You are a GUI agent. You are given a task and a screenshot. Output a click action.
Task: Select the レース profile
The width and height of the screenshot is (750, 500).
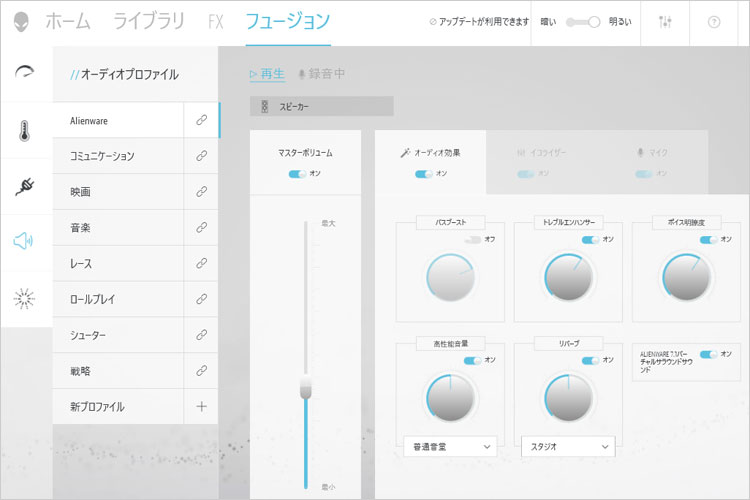(x=118, y=263)
